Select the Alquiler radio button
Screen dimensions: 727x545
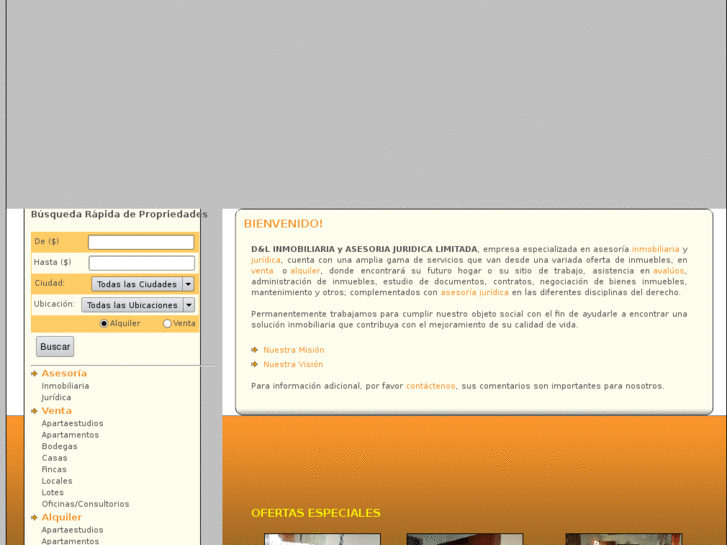[x=104, y=324]
